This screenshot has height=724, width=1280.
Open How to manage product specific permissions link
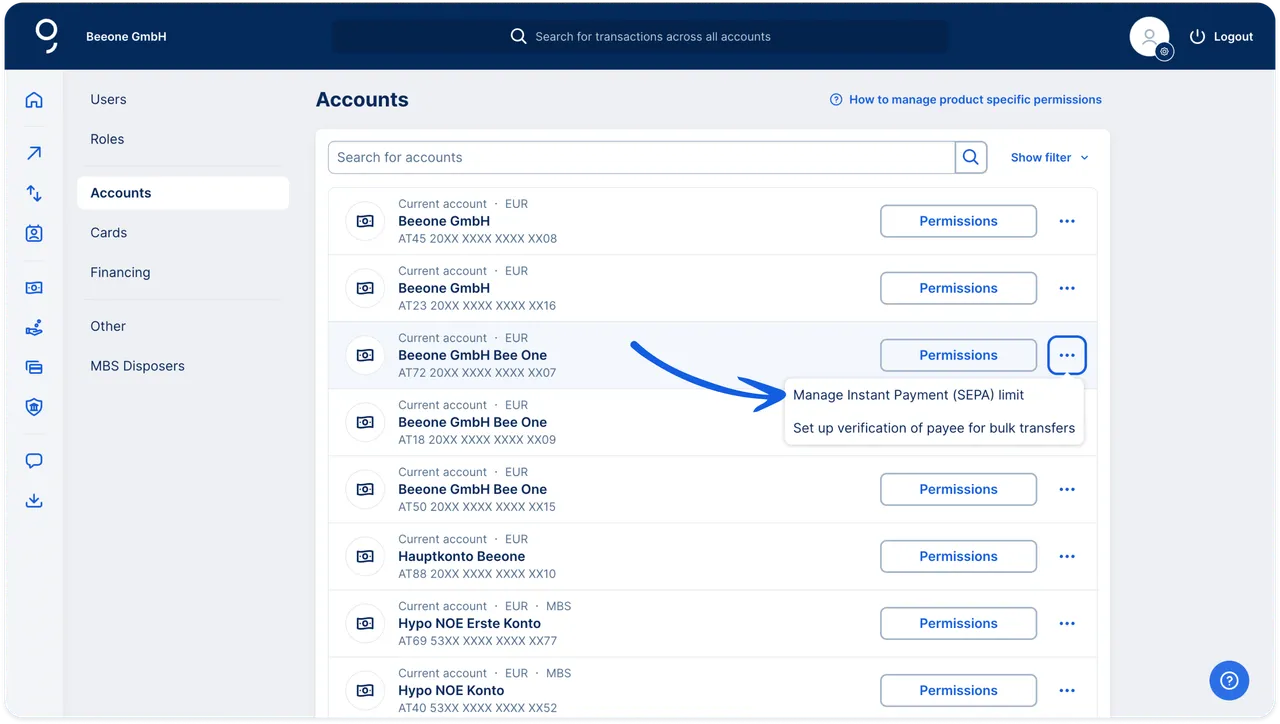point(966,100)
